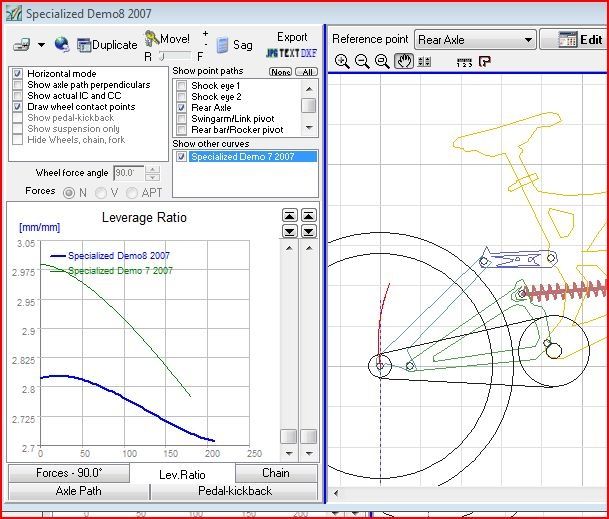The height and width of the screenshot is (519, 609).
Task: Switch to Axle Path tab
Action: click(79, 491)
